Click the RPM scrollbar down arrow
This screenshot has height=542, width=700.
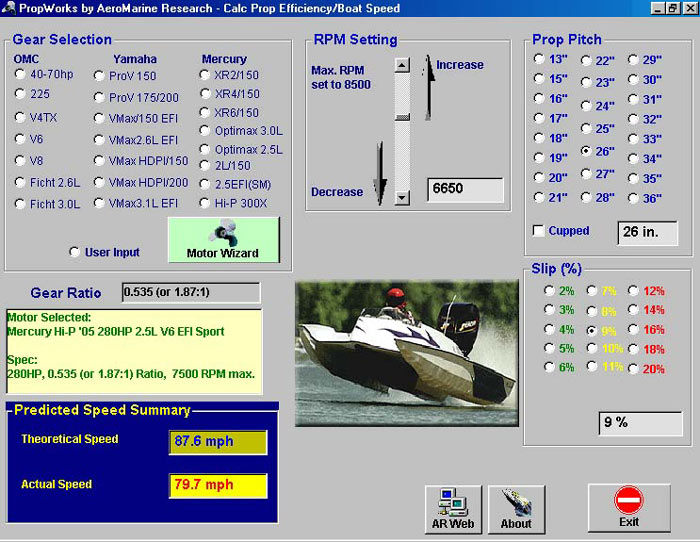[x=402, y=197]
